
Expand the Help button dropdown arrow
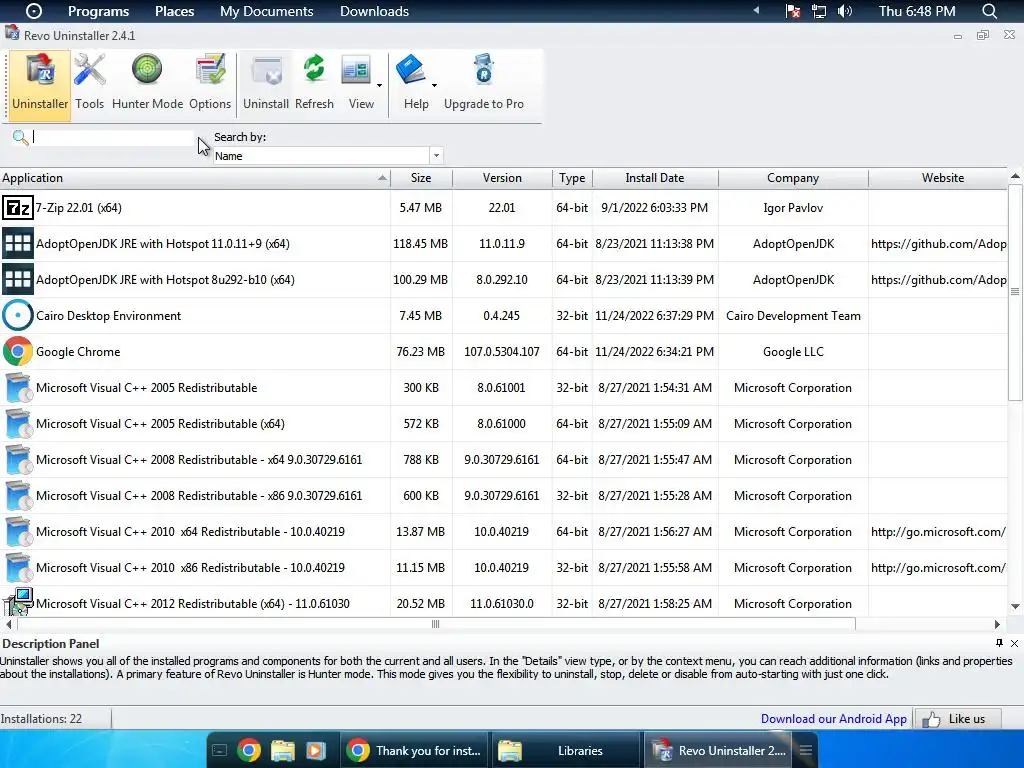click(x=434, y=86)
